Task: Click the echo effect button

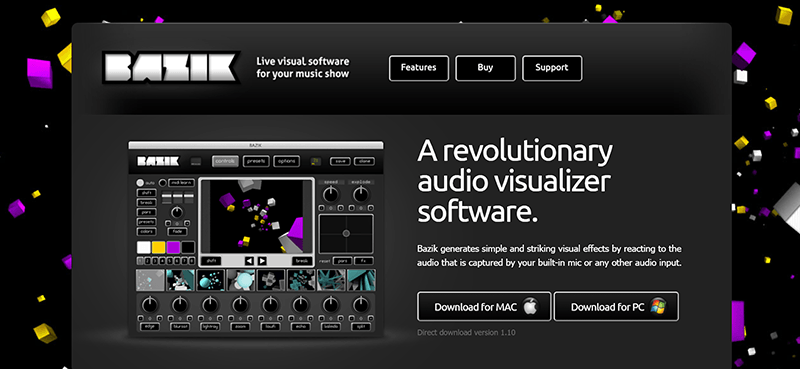Action: pos(301,327)
